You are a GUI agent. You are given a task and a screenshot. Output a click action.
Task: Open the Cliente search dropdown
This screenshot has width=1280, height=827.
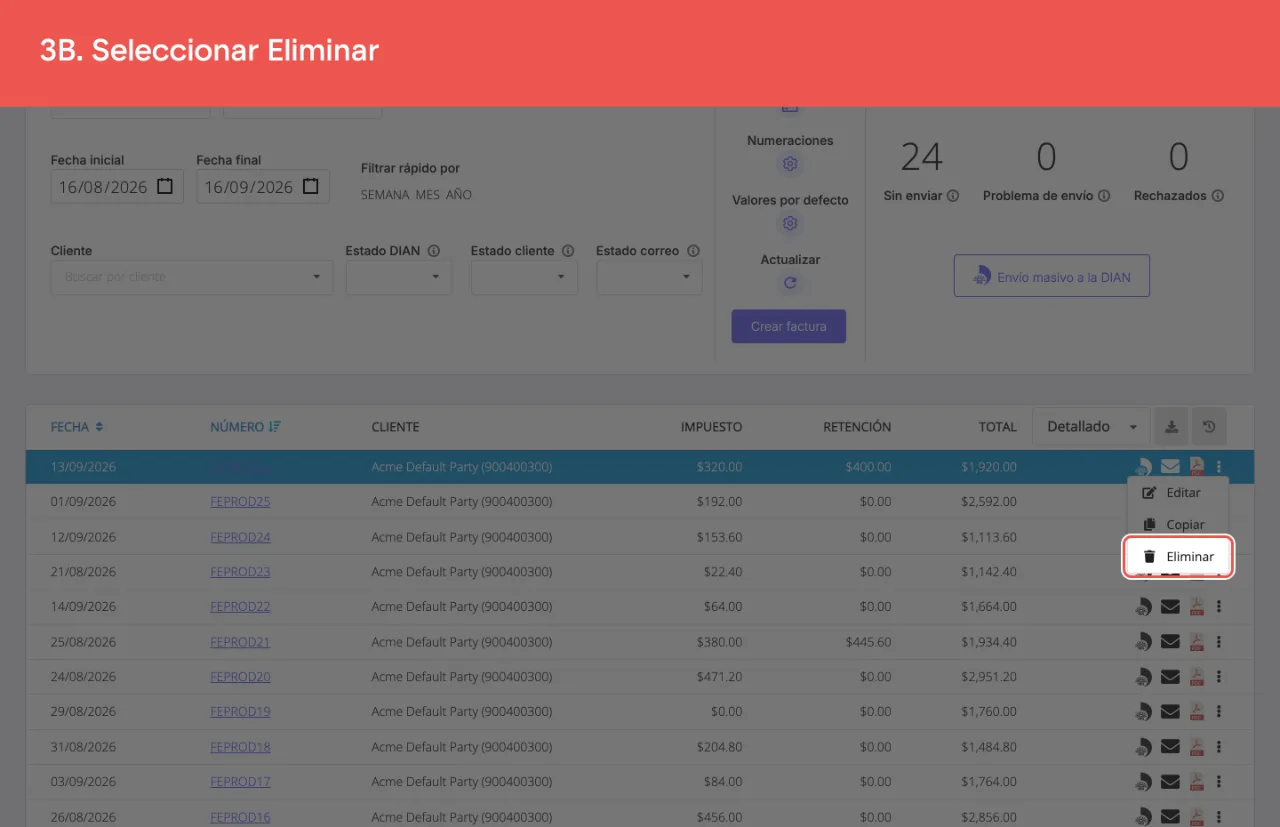[192, 277]
